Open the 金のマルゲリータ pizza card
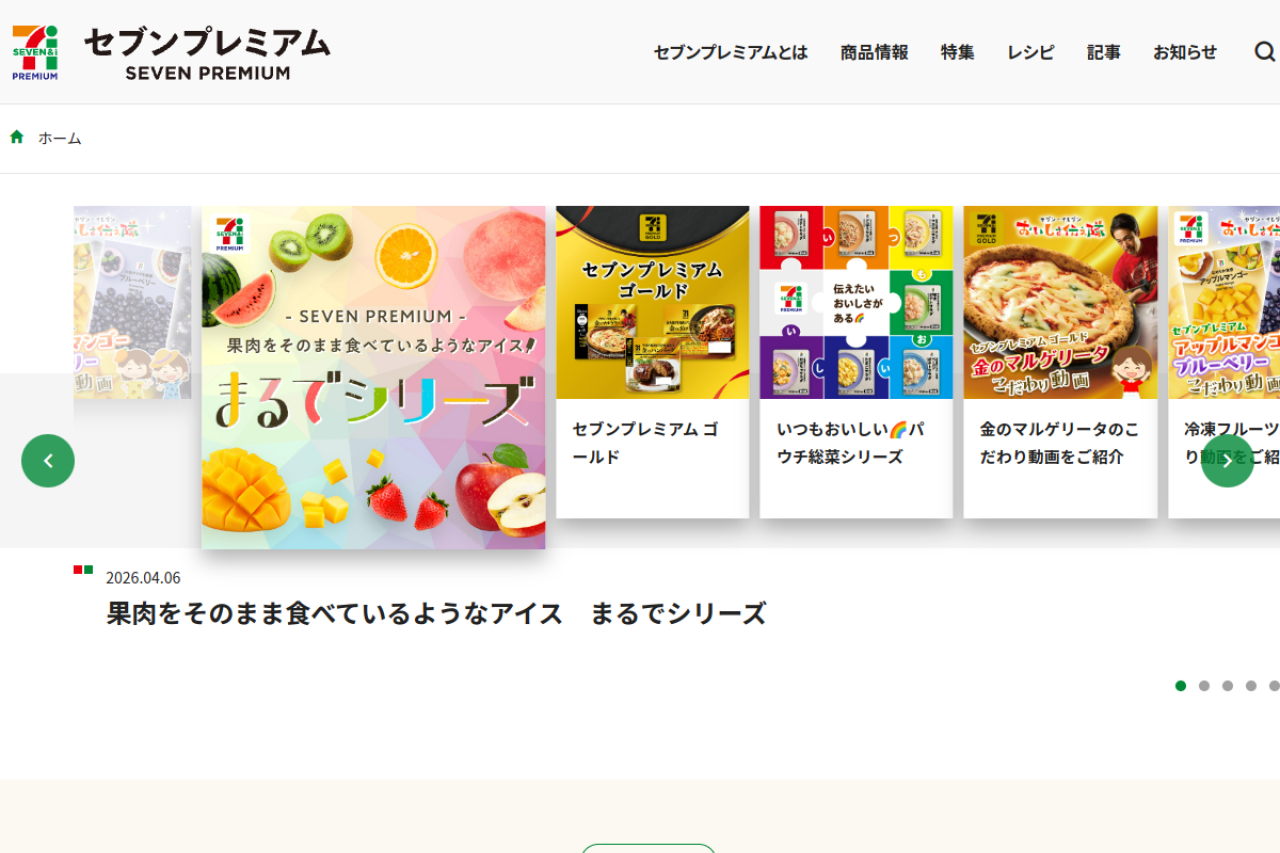Viewport: 1280px width, 853px height. 1060,362
